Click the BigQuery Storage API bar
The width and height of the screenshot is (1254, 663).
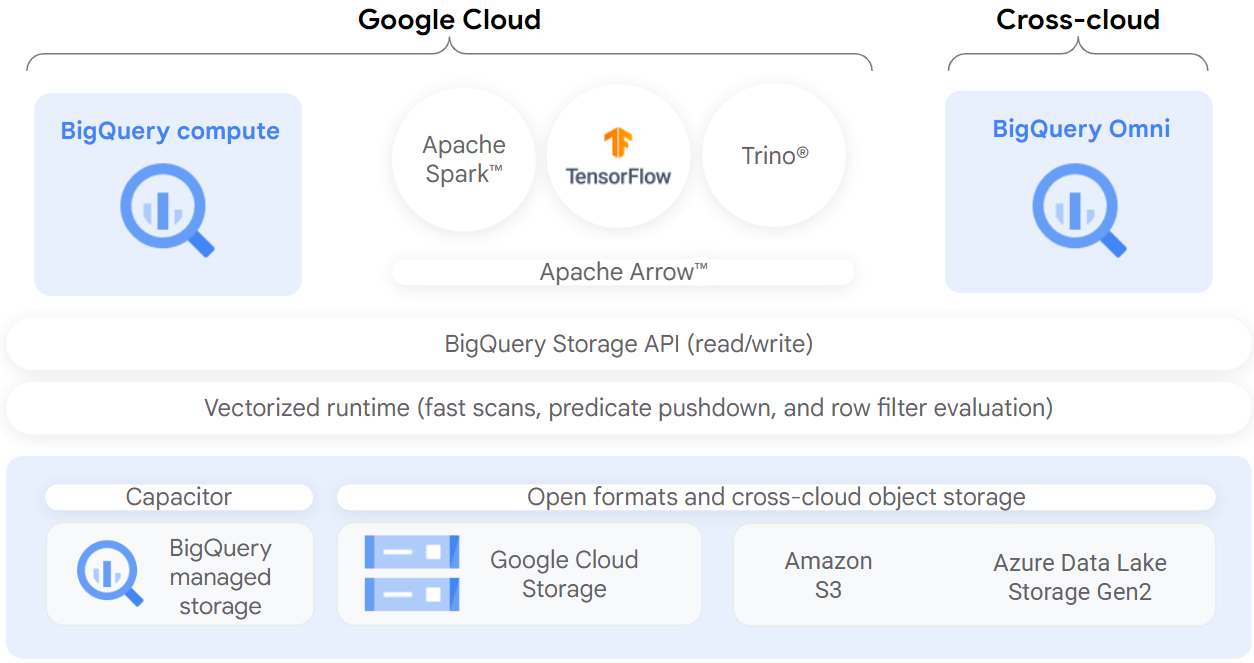[x=628, y=344]
